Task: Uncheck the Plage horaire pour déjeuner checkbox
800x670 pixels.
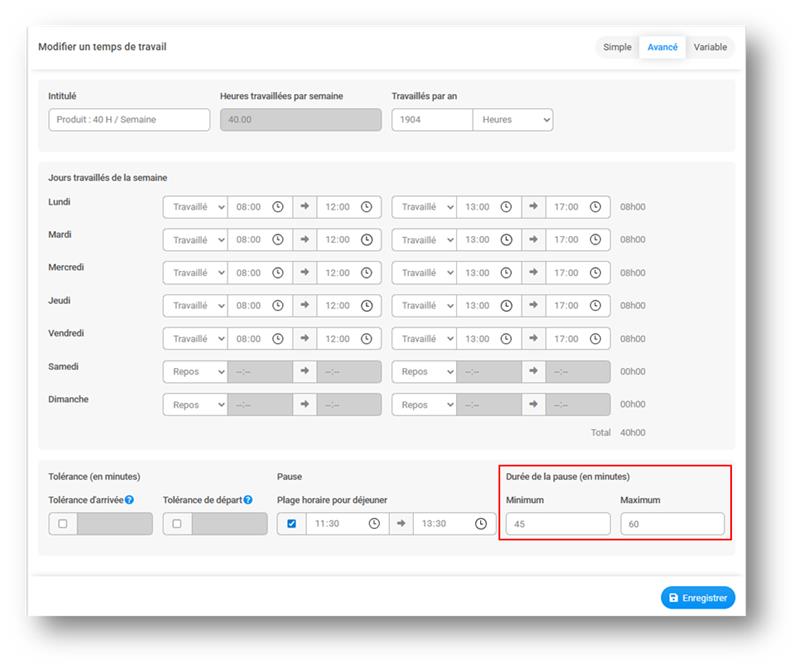Action: (x=291, y=524)
